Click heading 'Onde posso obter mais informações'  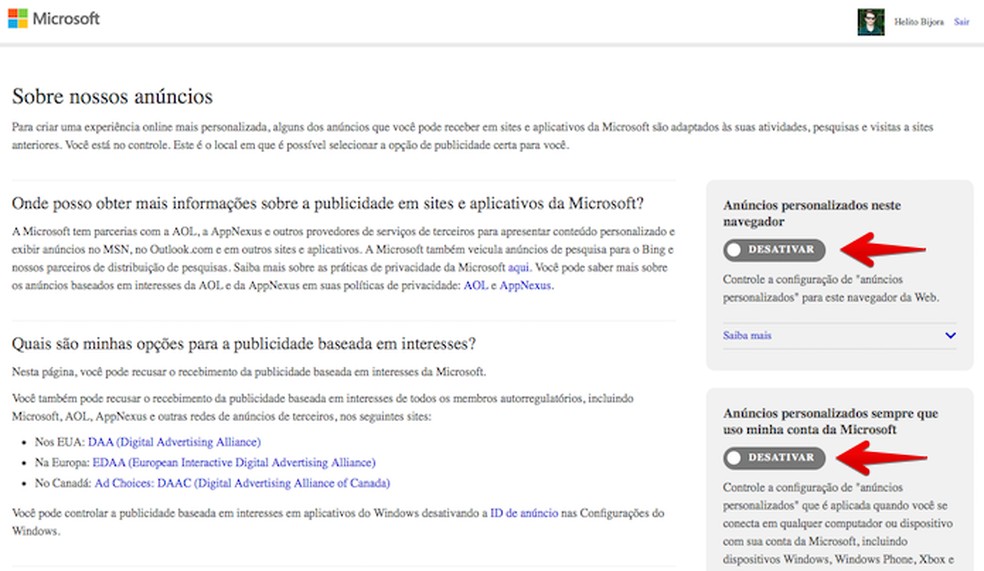tap(328, 204)
